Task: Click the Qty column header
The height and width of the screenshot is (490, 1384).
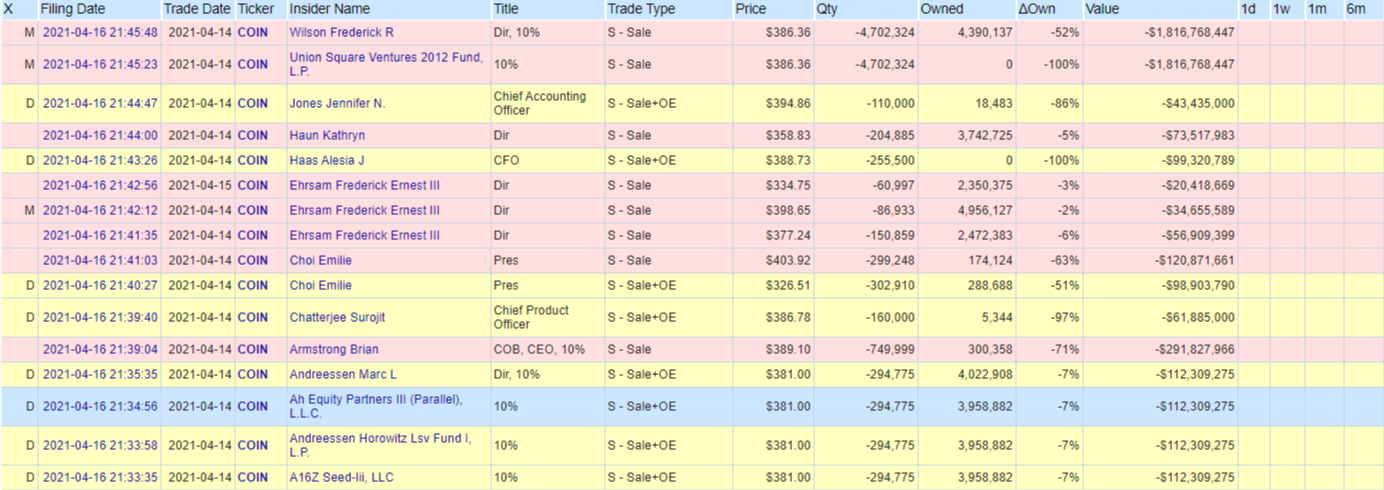Action: pyautogui.click(x=827, y=9)
